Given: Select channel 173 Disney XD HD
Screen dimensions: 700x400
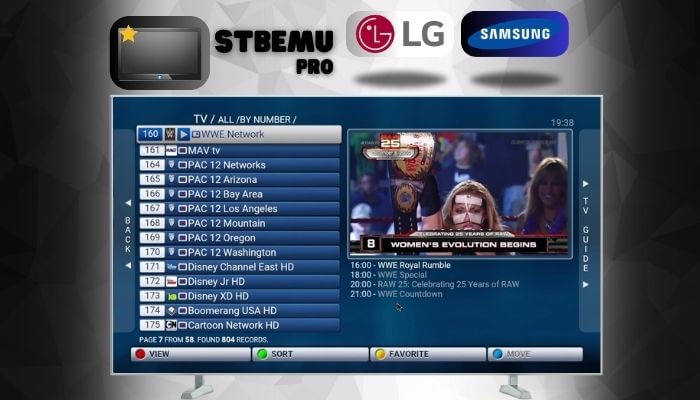Looking at the screenshot, I should [x=240, y=296].
